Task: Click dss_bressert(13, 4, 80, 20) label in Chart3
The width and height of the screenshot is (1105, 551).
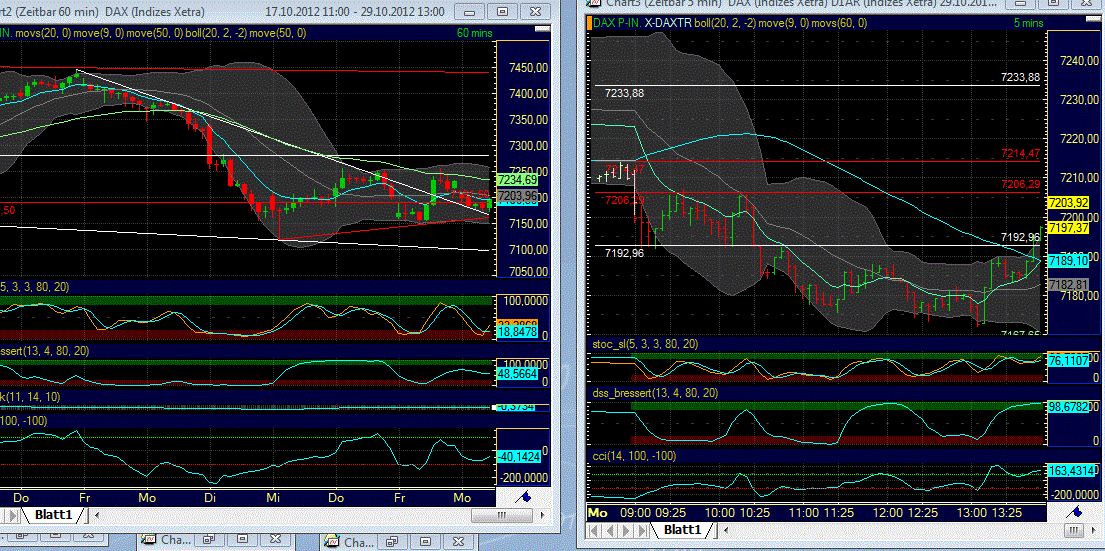Action: (x=654, y=392)
